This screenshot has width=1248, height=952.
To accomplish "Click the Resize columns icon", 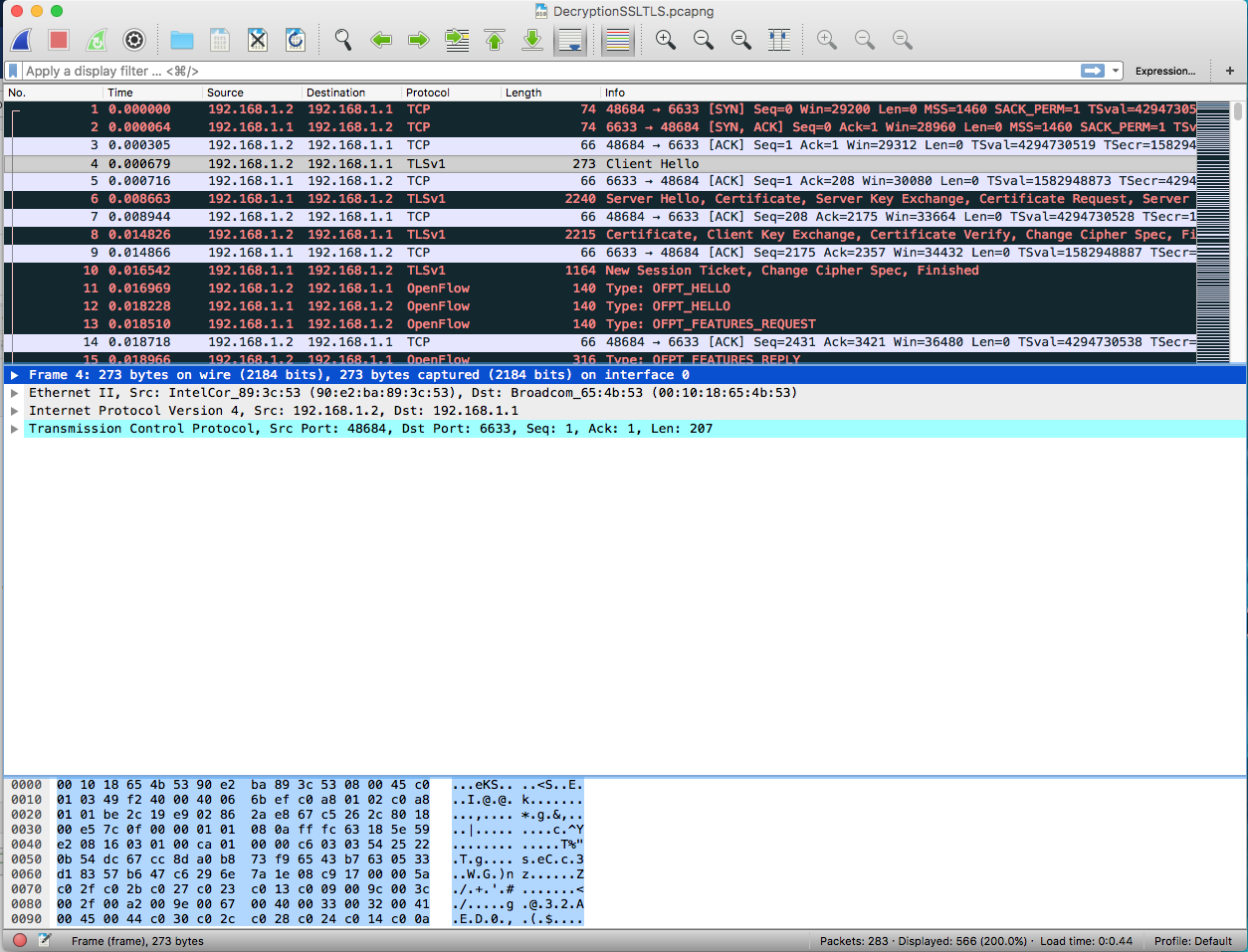I will click(x=779, y=40).
